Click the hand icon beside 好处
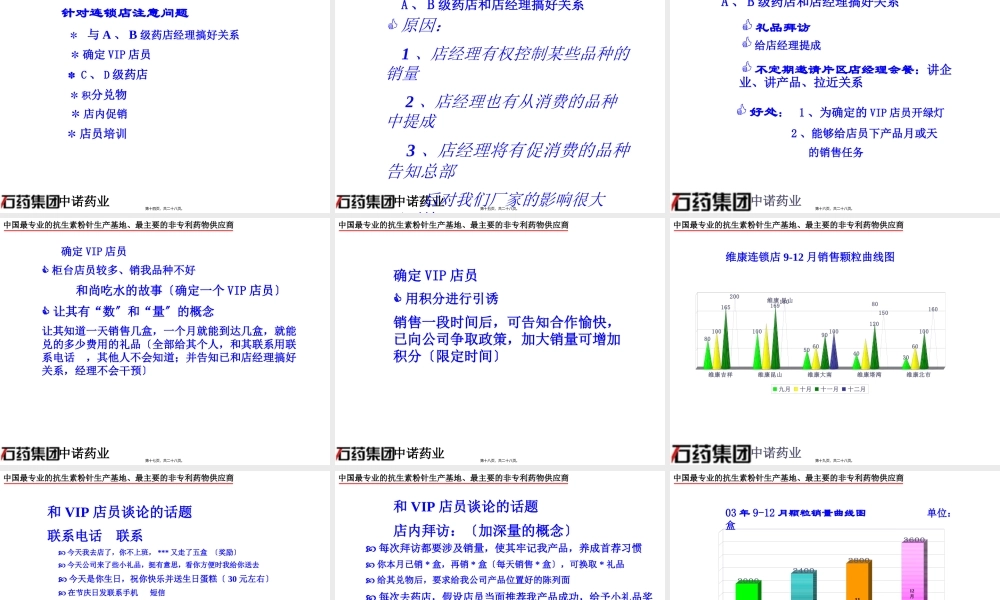The image size is (1000, 600). click(x=741, y=111)
